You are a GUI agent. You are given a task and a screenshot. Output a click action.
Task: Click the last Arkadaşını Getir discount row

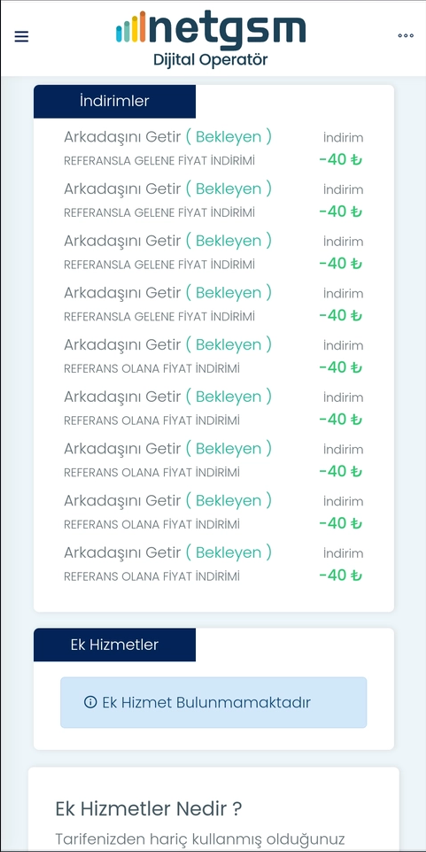click(214, 563)
